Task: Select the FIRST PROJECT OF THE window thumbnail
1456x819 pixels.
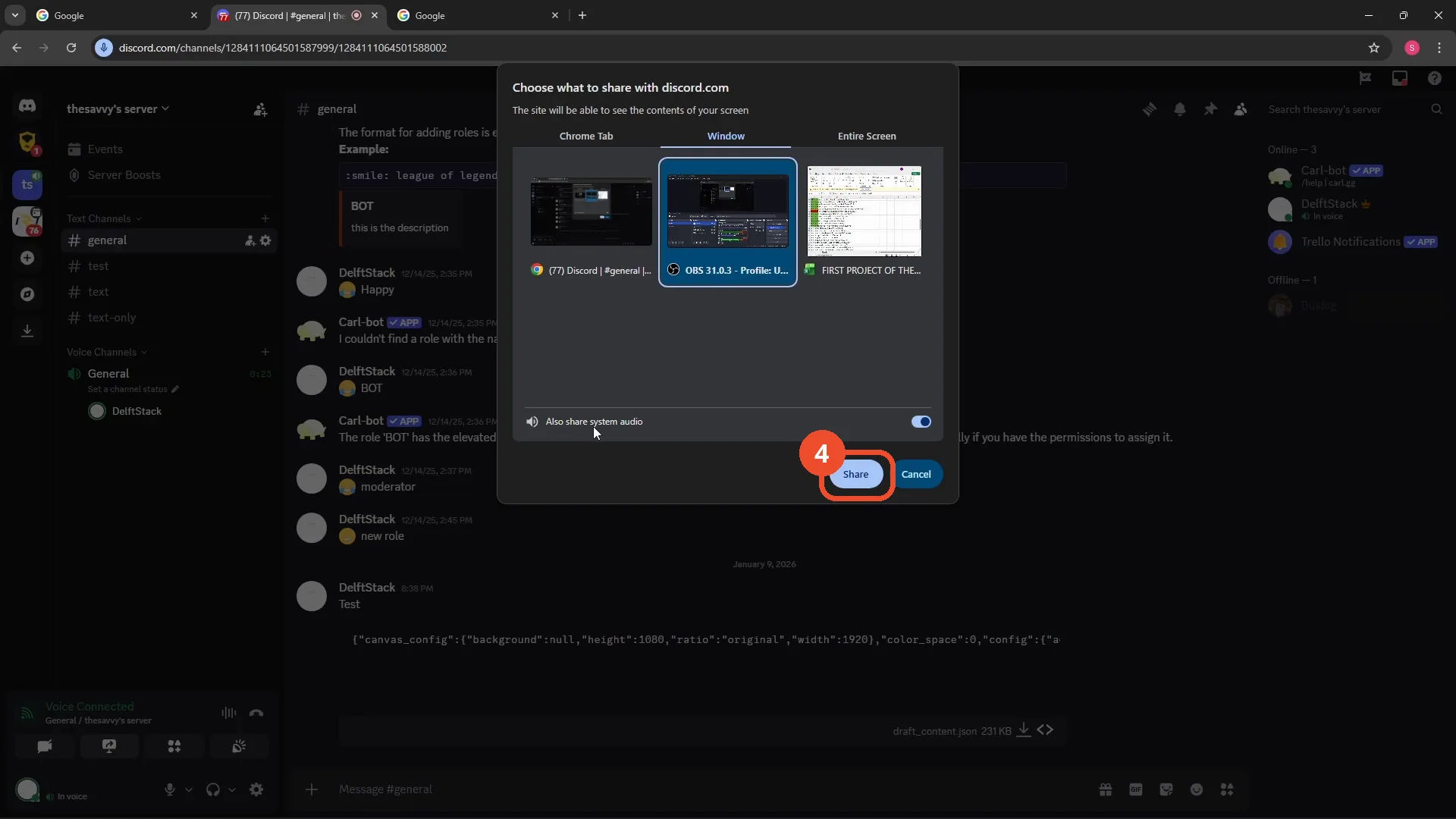Action: (864, 221)
